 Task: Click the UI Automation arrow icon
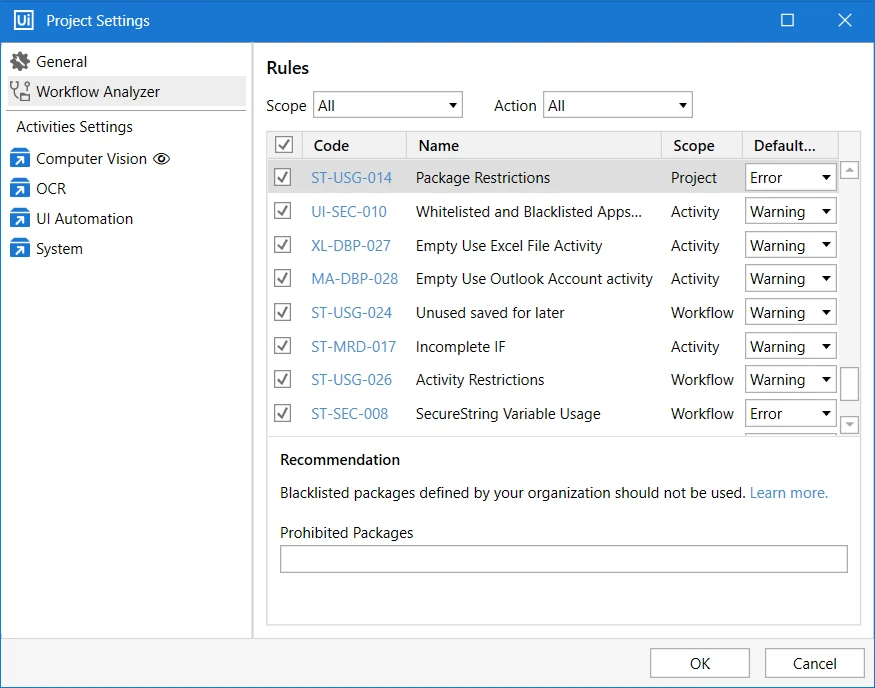tap(20, 218)
